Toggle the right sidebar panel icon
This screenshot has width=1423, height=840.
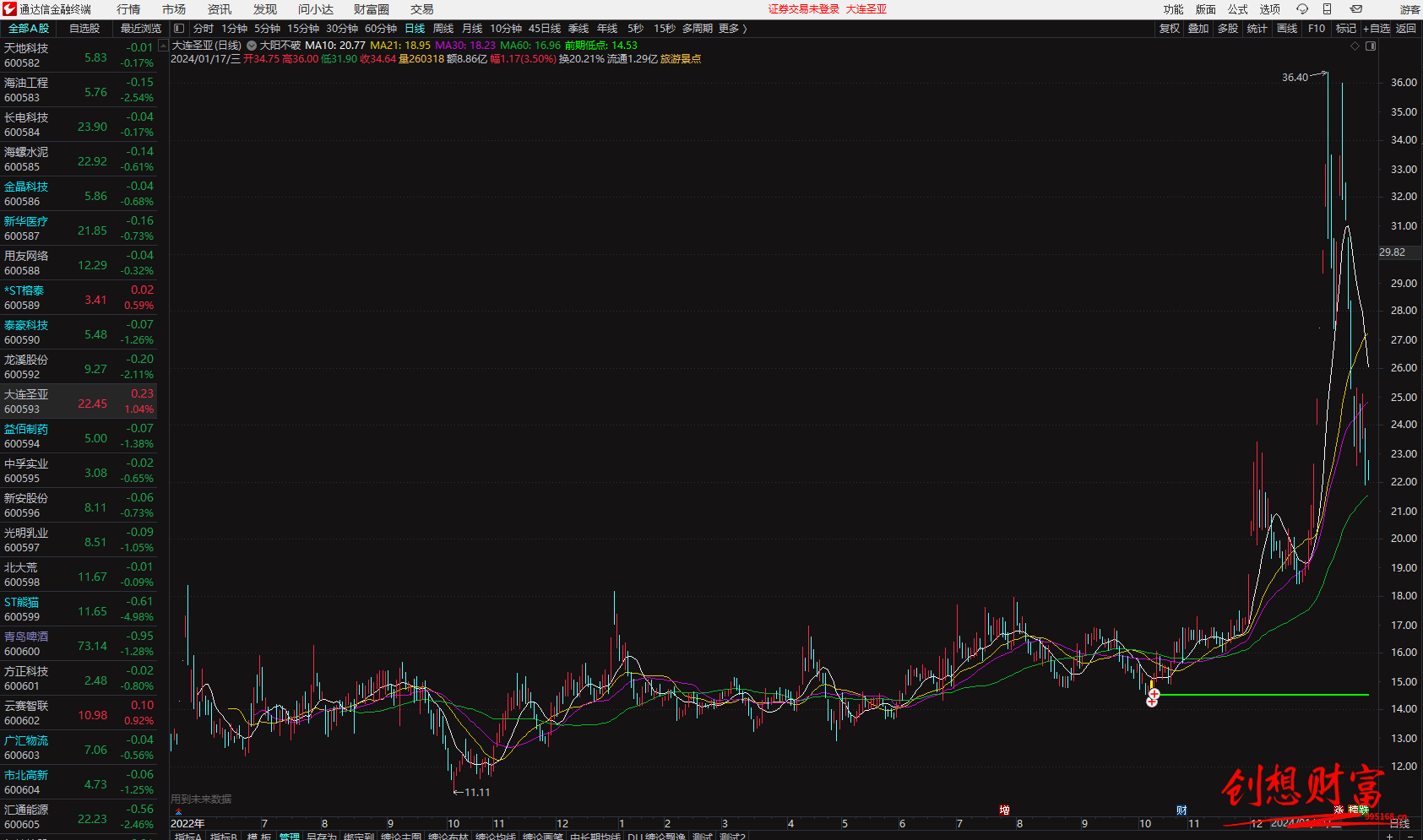[x=1371, y=46]
